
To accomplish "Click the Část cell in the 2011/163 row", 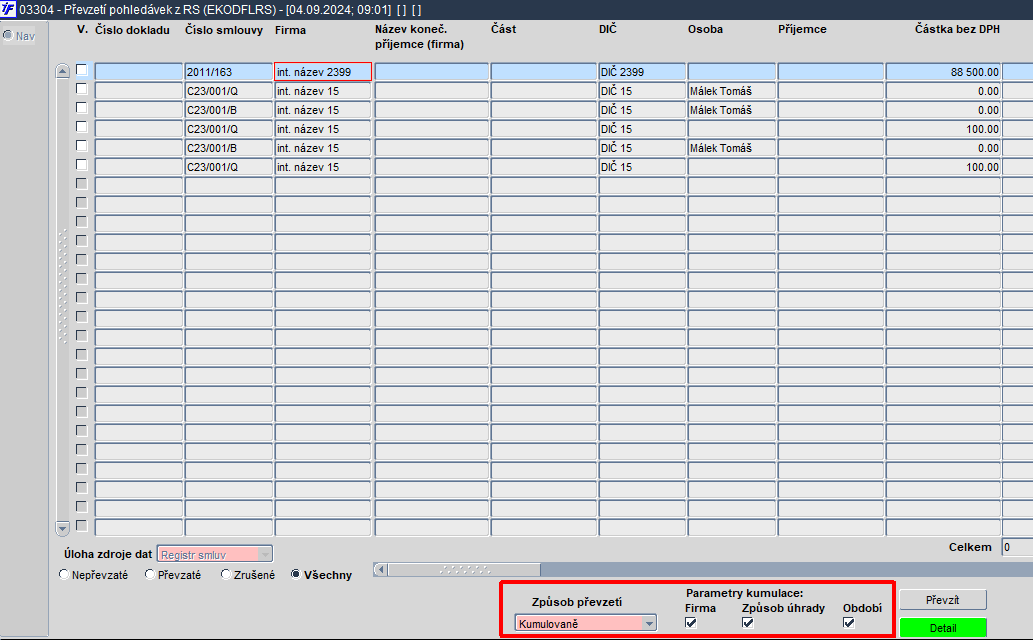I will coord(544,72).
